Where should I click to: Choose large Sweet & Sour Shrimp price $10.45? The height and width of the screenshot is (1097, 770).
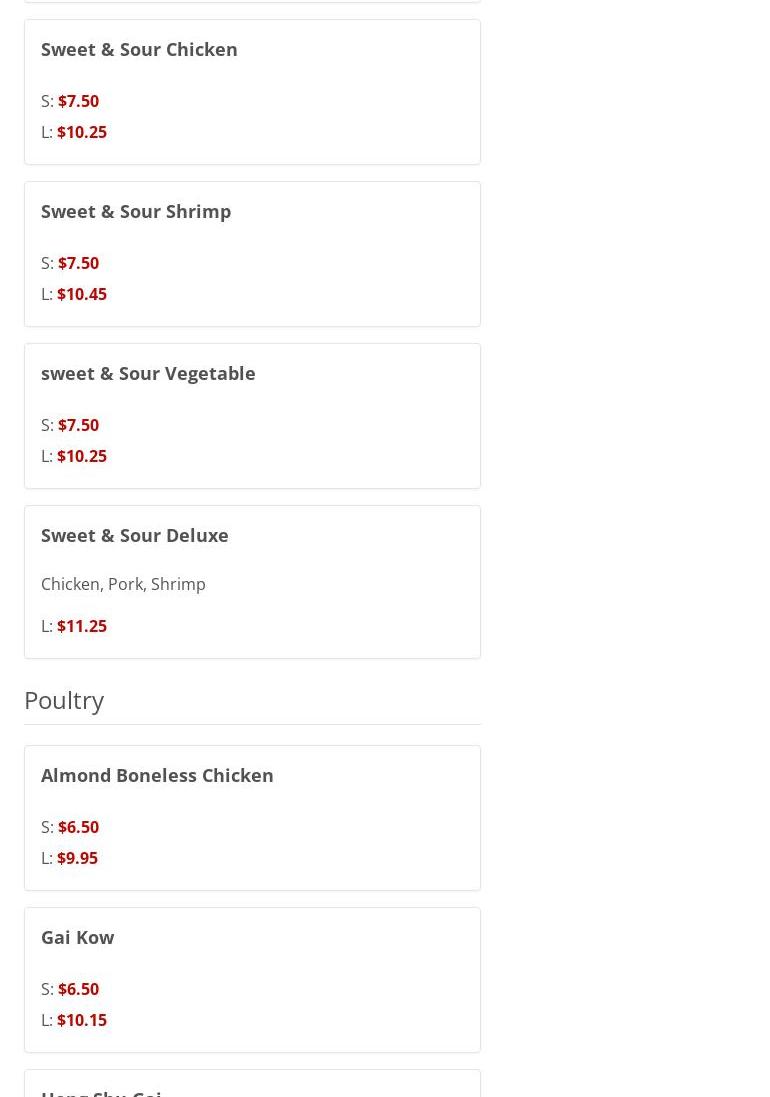81,294
